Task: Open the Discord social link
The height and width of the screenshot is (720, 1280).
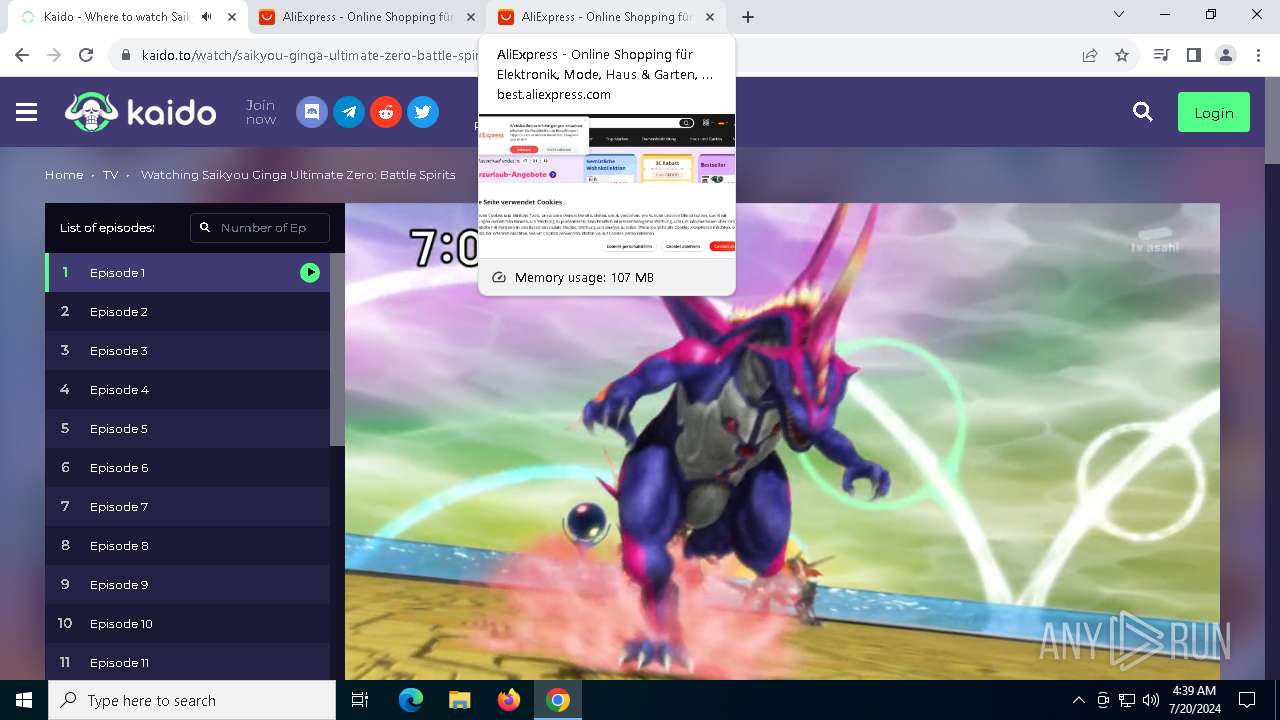Action: (x=312, y=112)
